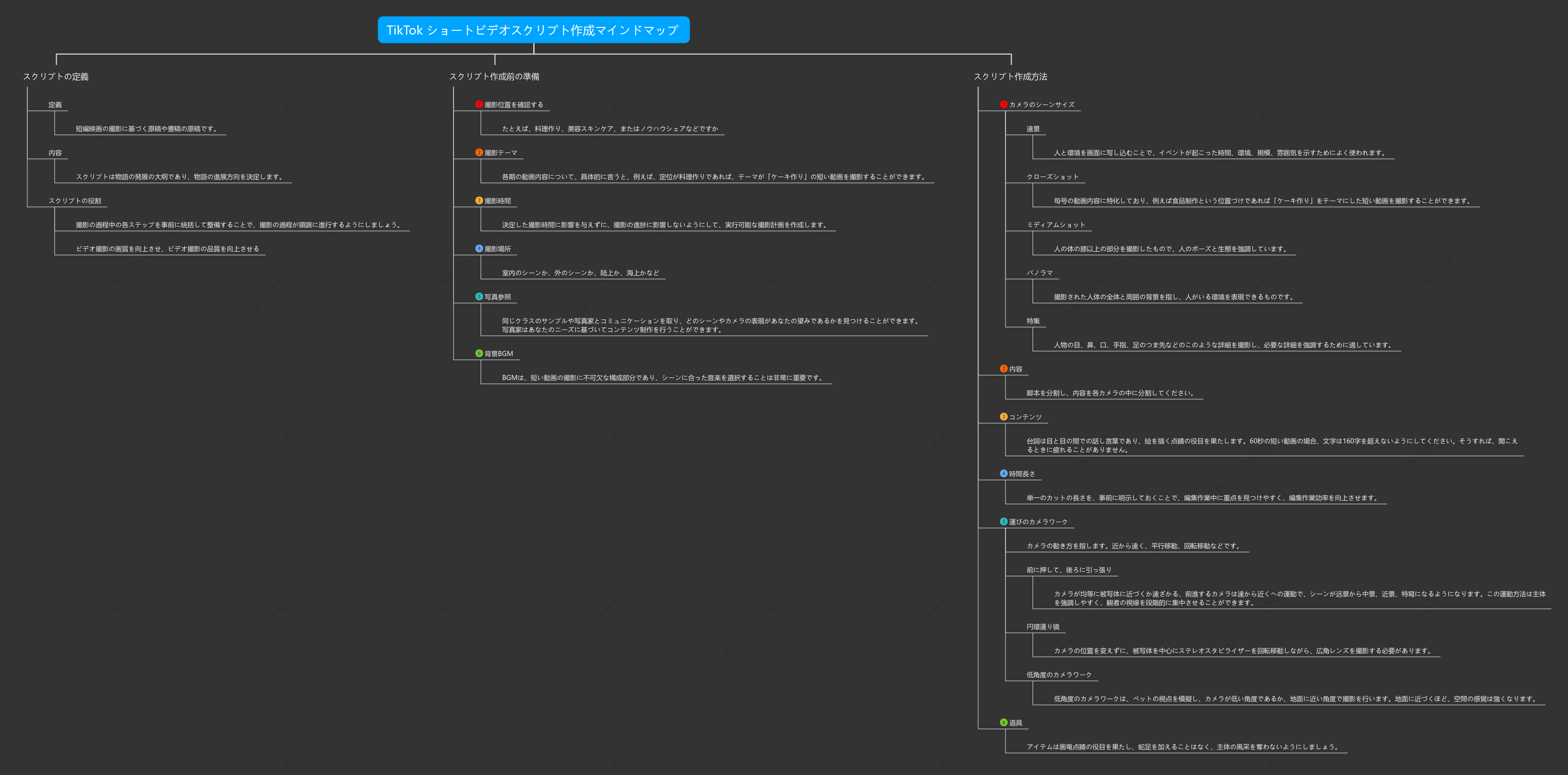The height and width of the screenshot is (775, 1568).
Task: Select the 低角度のカメラワーク subtopic heading
Action: [x=1059, y=675]
